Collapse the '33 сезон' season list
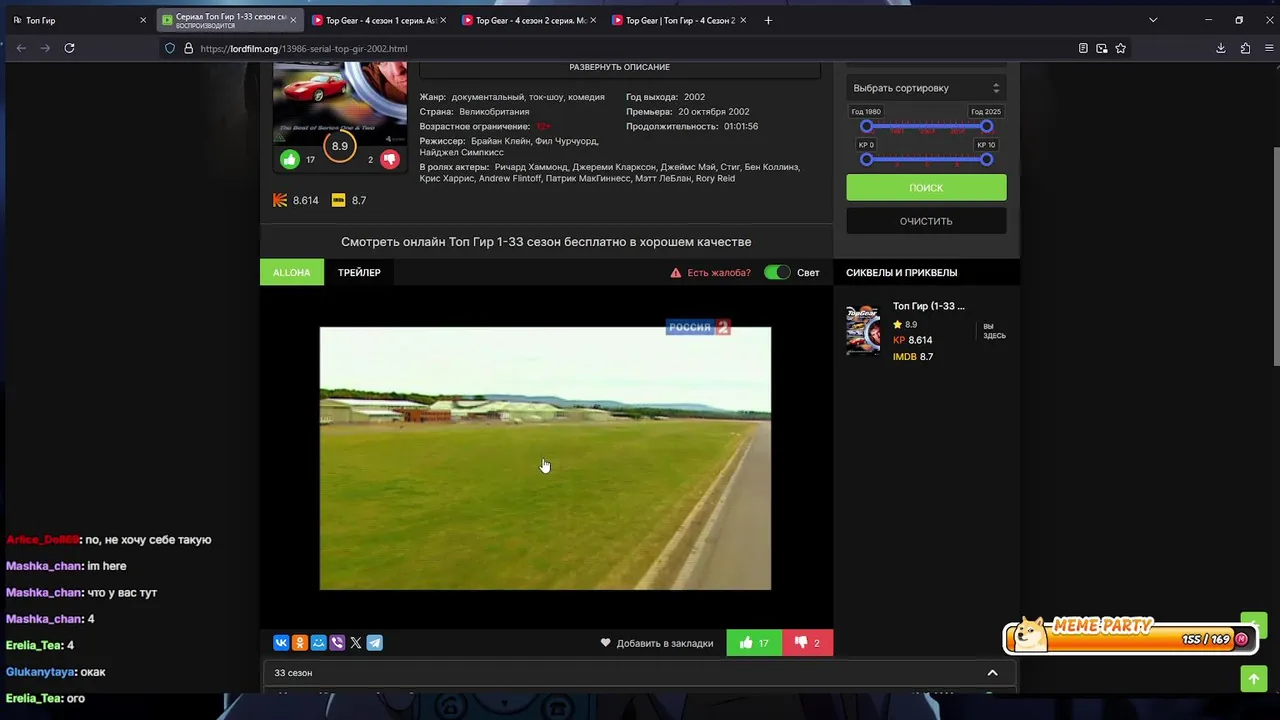This screenshot has width=1280, height=720. click(x=992, y=673)
